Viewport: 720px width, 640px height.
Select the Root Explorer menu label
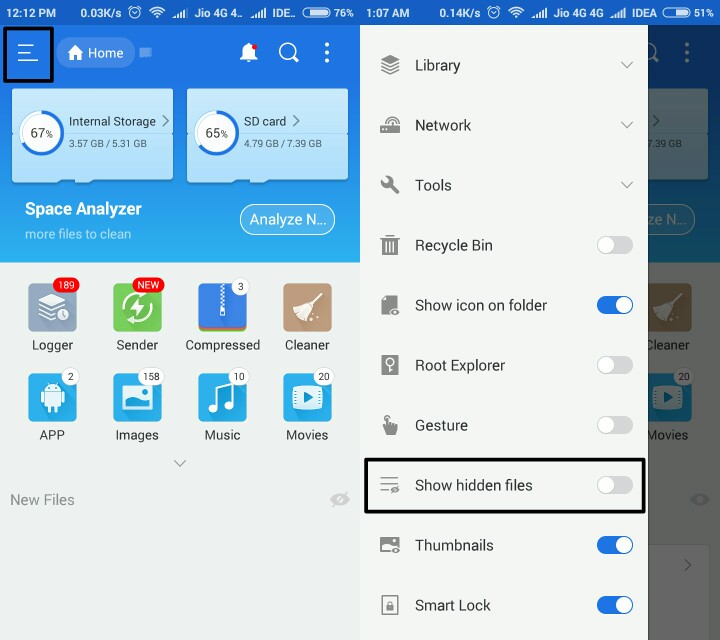460,365
